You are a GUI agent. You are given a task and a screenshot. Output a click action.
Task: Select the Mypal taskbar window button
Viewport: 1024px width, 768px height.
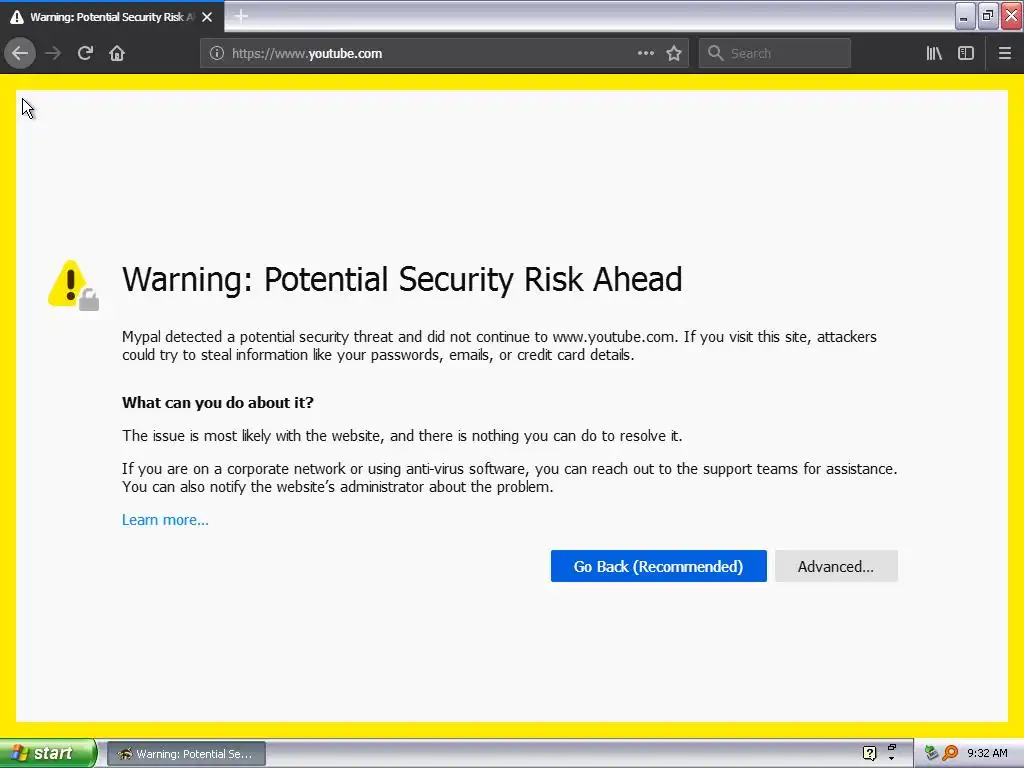click(186, 754)
